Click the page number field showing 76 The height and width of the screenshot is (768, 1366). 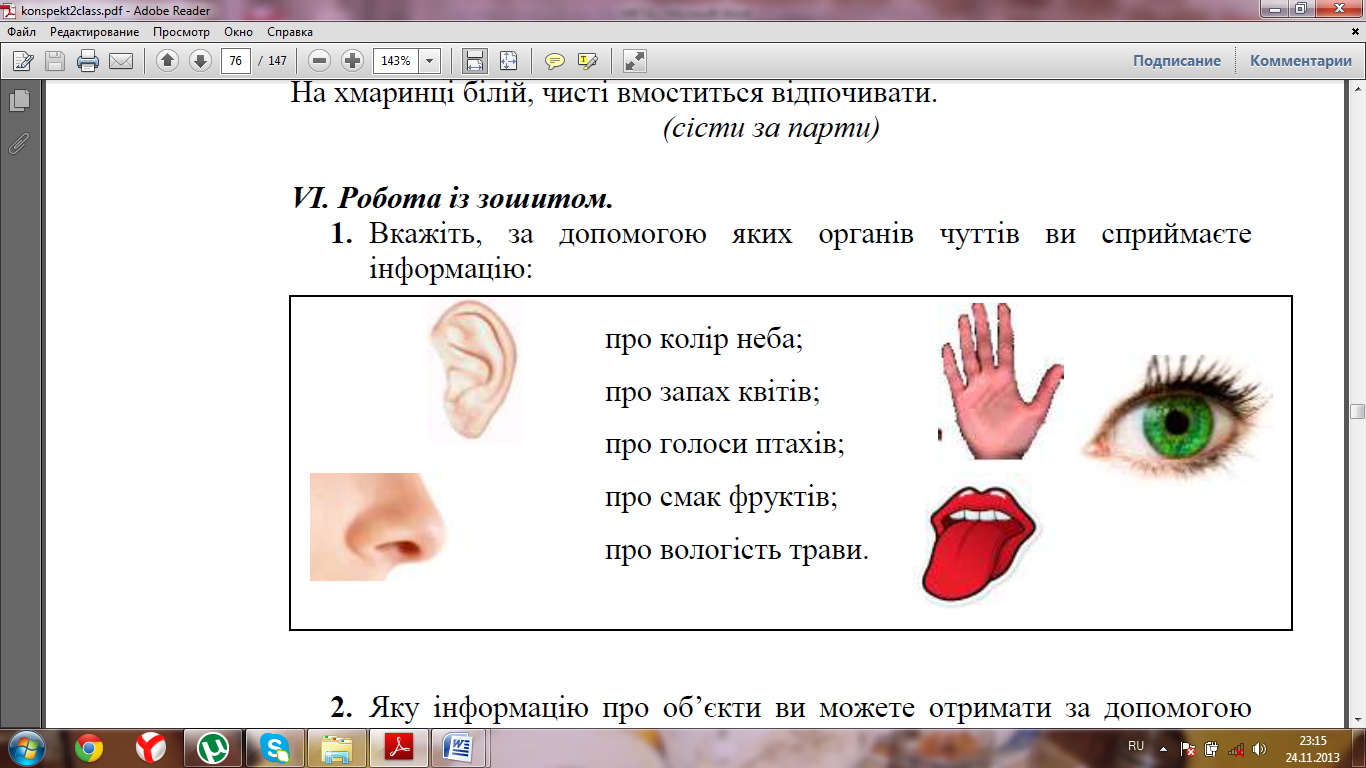[x=236, y=61]
